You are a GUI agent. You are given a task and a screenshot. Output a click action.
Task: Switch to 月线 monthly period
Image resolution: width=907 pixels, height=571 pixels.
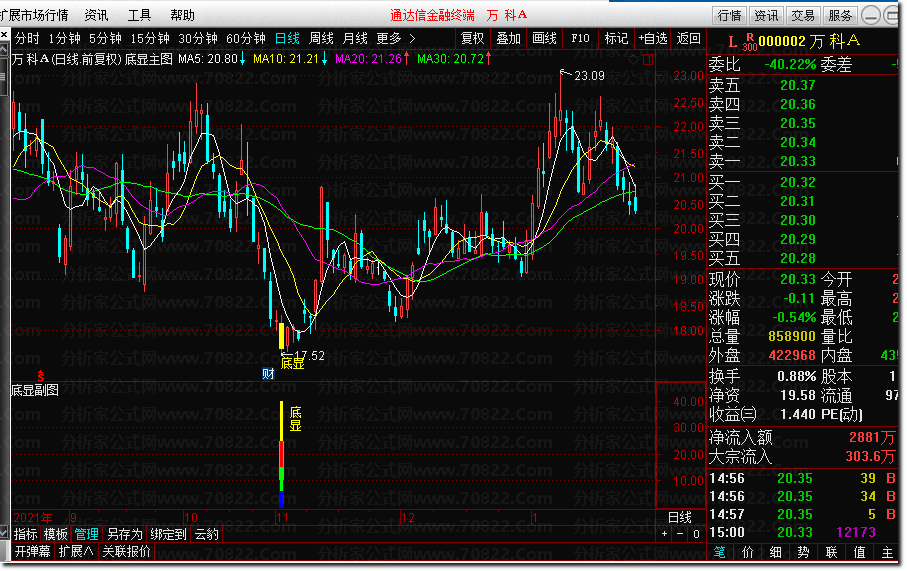click(355, 39)
